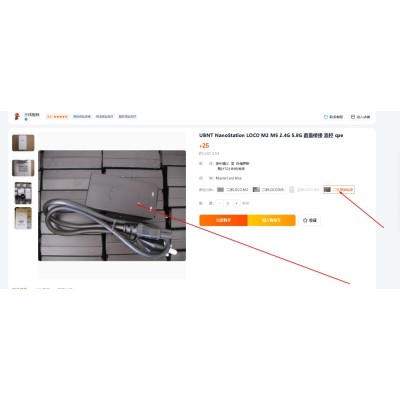
Task: Click the orange star rating badge
Action: (x=57, y=117)
